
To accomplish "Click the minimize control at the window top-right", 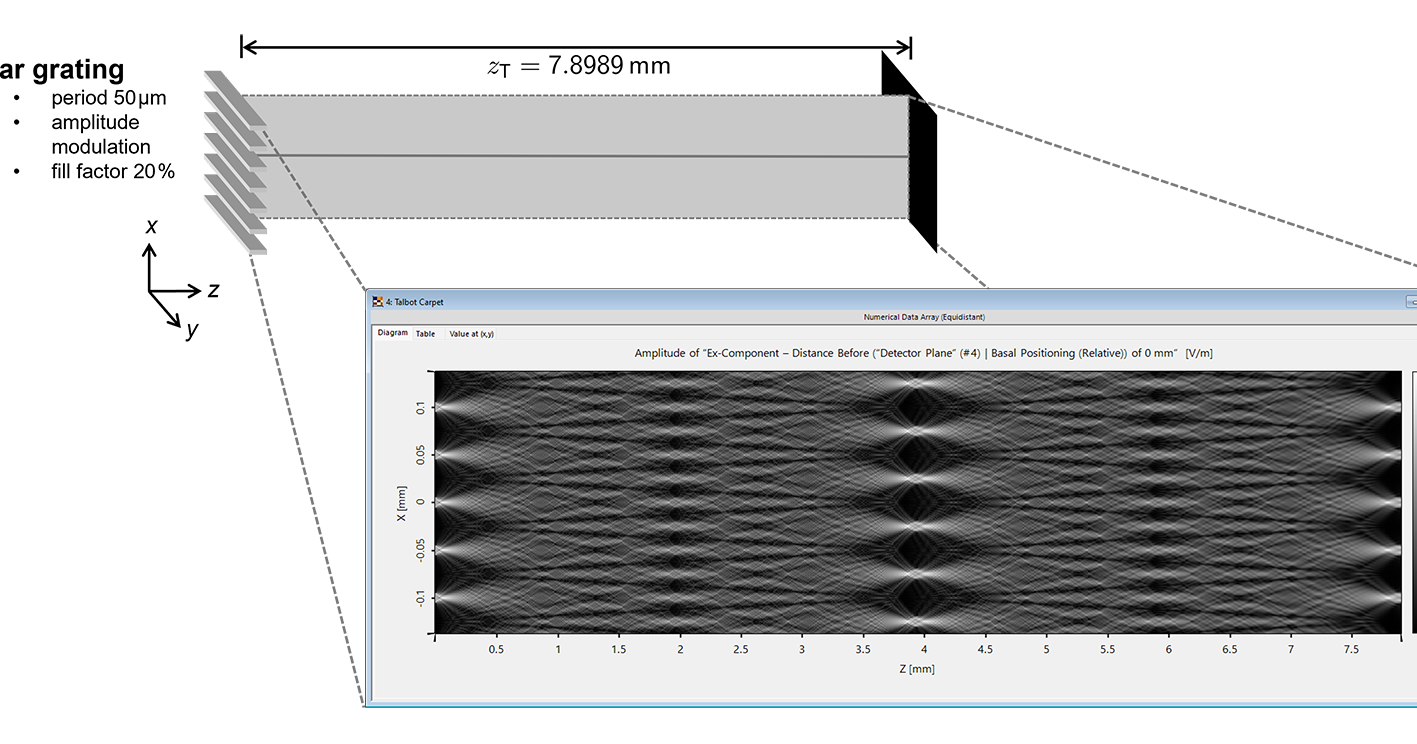I will (x=1411, y=301).
